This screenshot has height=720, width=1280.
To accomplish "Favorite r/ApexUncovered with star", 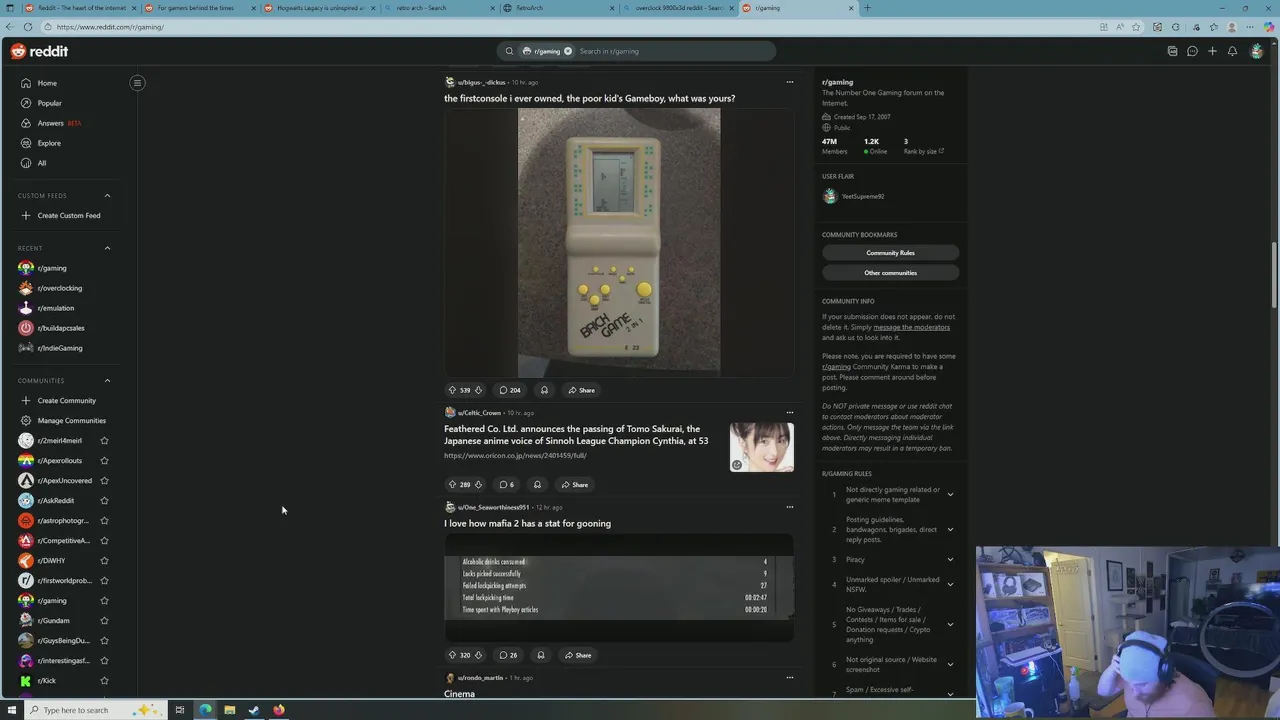I will click(x=104, y=480).
